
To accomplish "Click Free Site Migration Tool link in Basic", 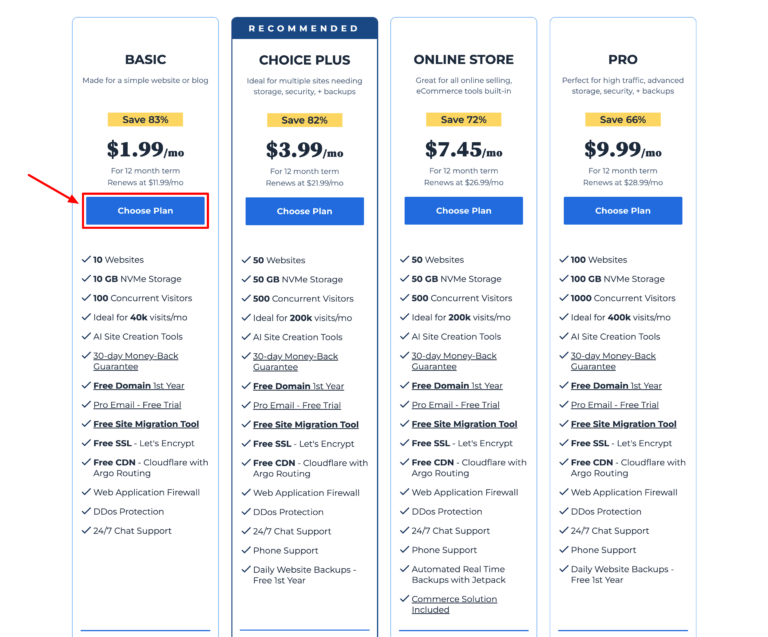I will tap(146, 424).
